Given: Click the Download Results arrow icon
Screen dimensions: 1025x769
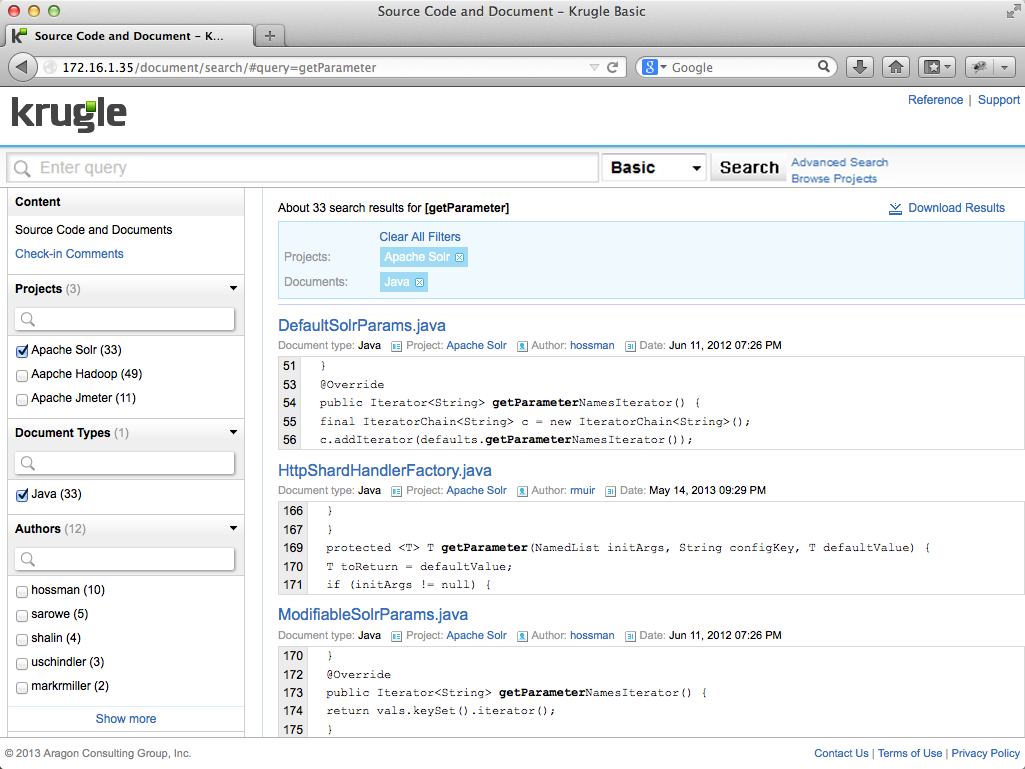Looking at the screenshot, I should click(x=895, y=208).
